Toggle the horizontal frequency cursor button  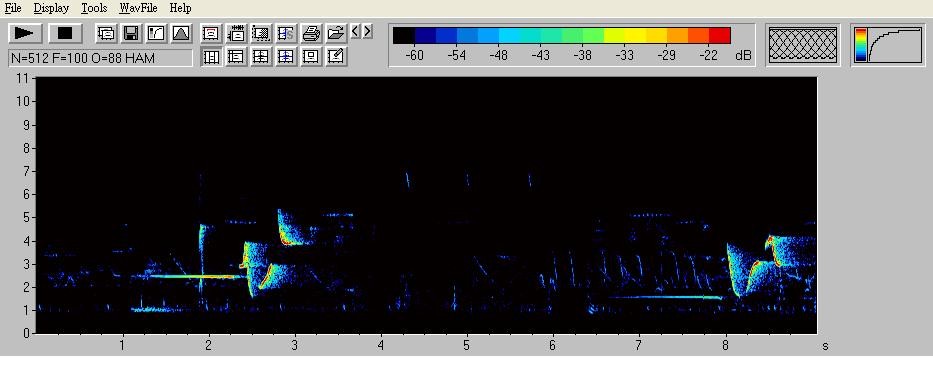[x=236, y=57]
